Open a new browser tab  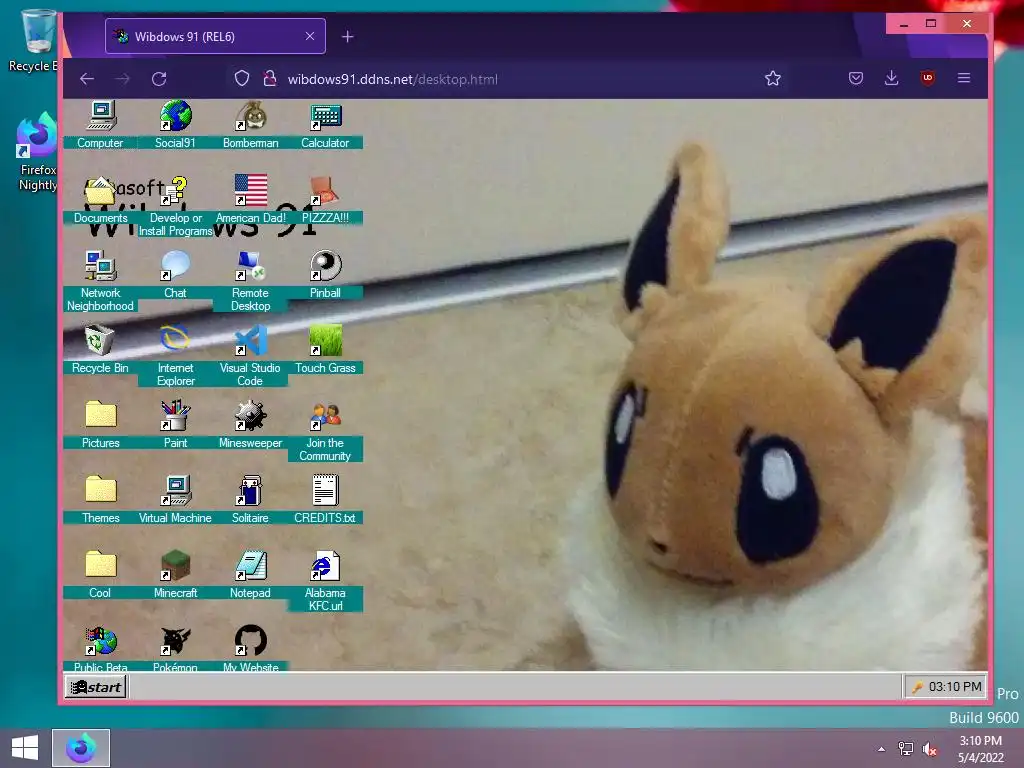pyautogui.click(x=347, y=37)
